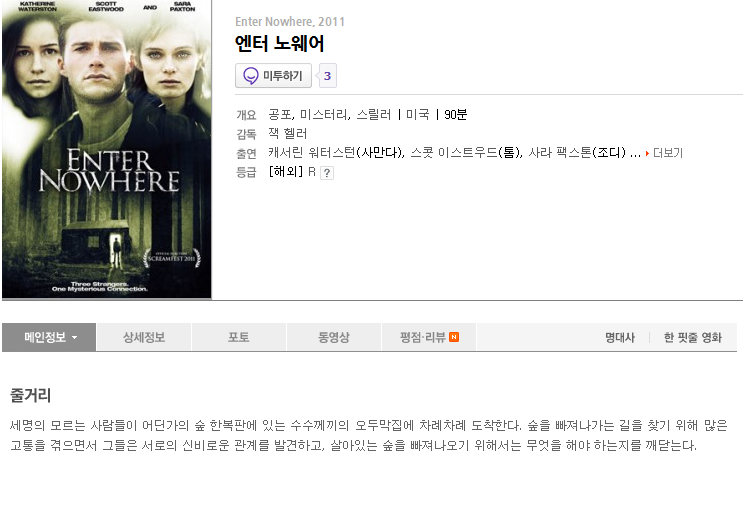The image size is (743, 508).
Task: Expand the full cast with 더보기
Action: tap(668, 153)
